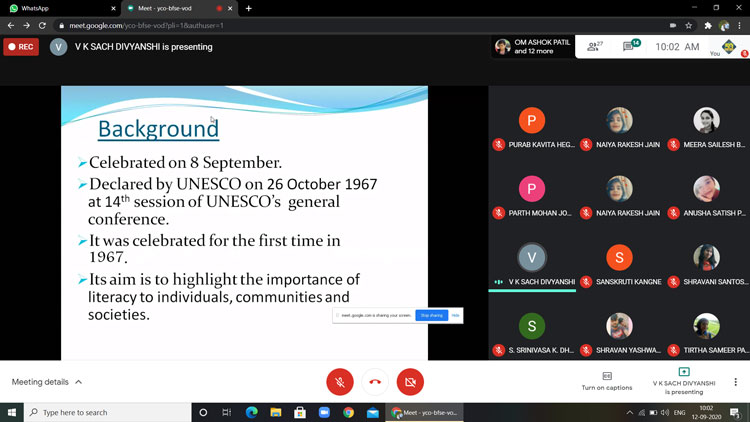The image size is (750, 422).
Task: Click the V K SACH DIVYANSHI is presenting button
Action: (684, 381)
